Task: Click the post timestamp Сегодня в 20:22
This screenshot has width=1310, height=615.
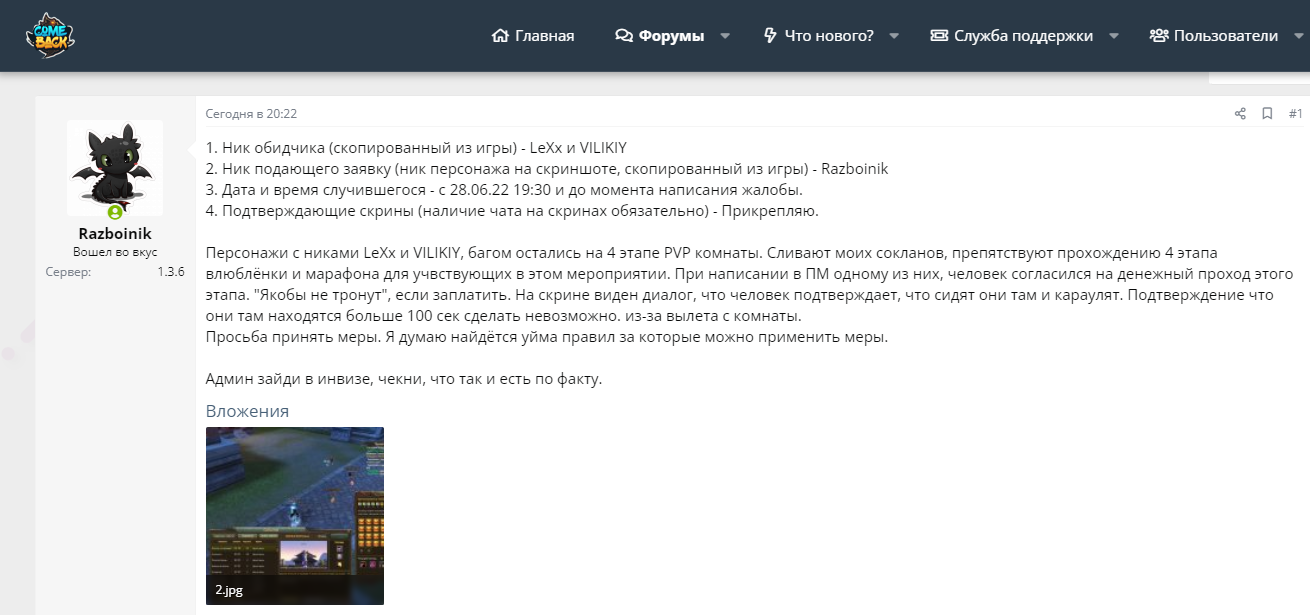Action: 251,114
